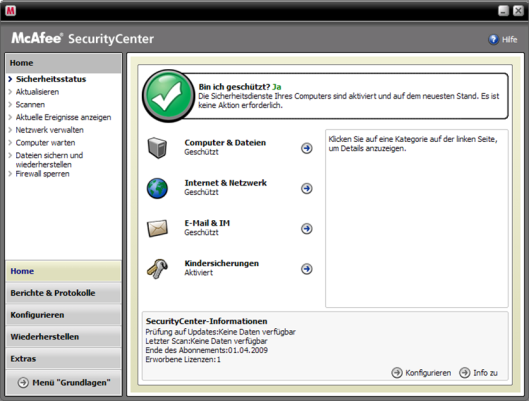The height and width of the screenshot is (401, 529).
Task: Click the arrow icon beside Info zu
Action: click(465, 373)
